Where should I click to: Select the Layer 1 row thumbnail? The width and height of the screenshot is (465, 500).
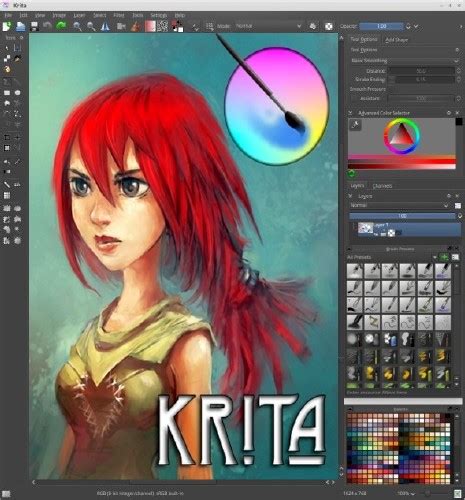pos(365,228)
